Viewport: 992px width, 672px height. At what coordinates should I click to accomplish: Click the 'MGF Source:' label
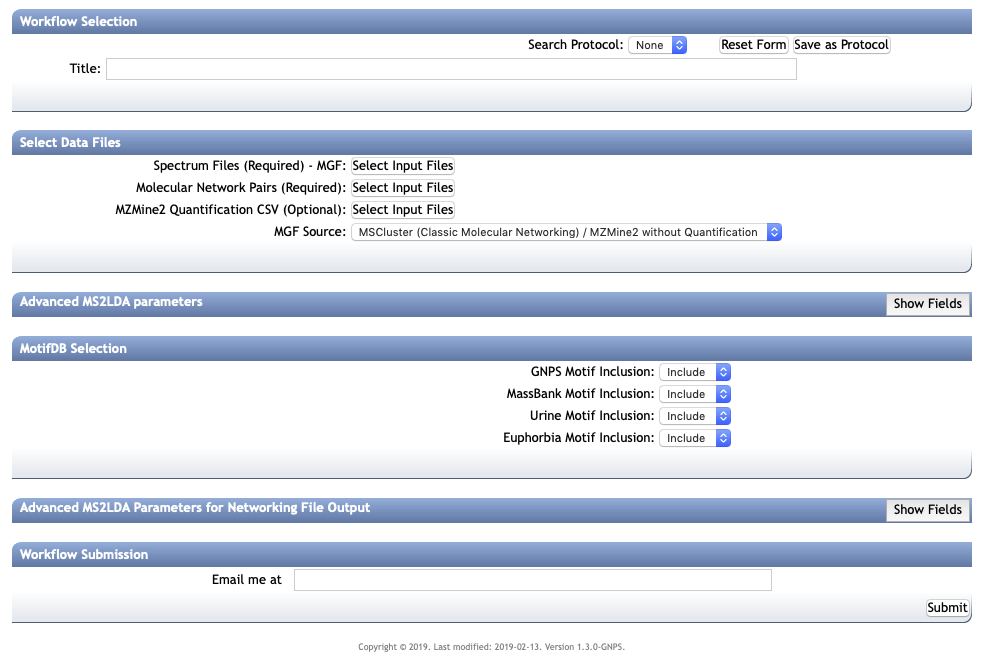tap(310, 232)
